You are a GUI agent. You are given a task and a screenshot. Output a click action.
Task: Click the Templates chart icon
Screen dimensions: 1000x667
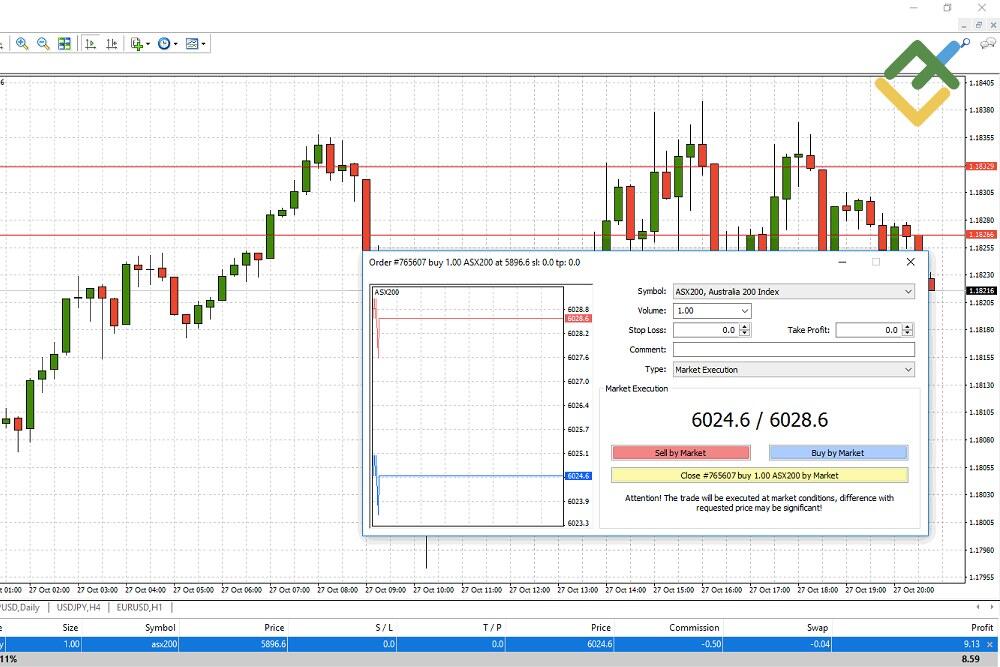tap(192, 43)
